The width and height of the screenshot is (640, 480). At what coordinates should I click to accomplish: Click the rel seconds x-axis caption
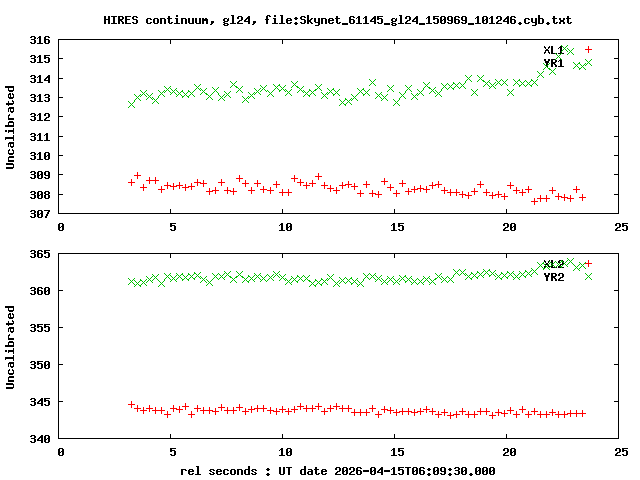pos(219,471)
